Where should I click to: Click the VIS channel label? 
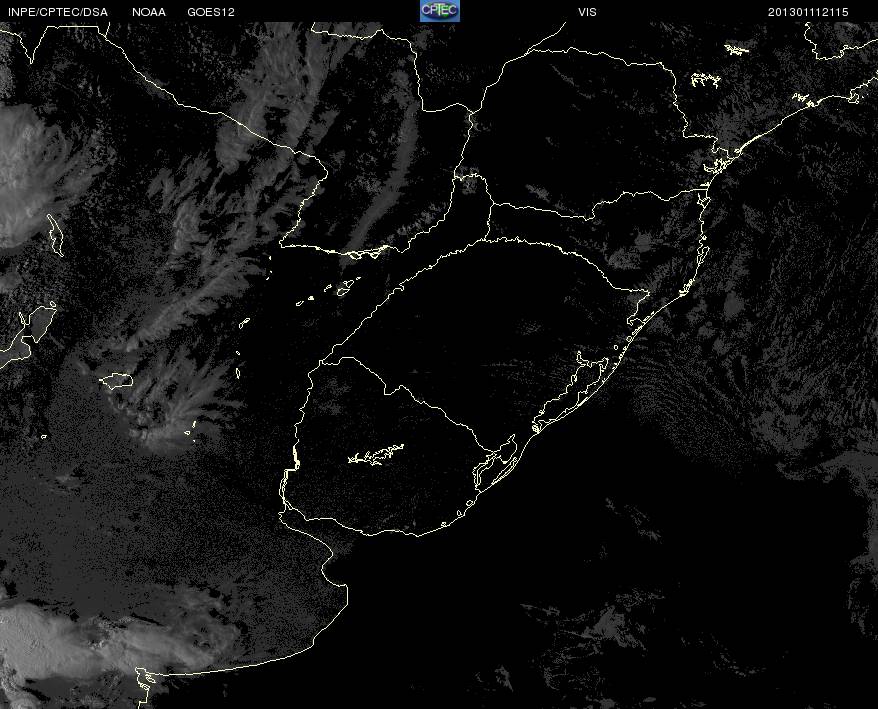587,11
